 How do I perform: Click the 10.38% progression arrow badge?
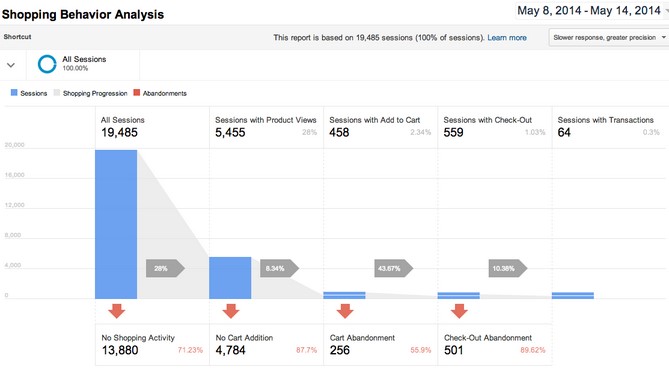tap(508, 268)
